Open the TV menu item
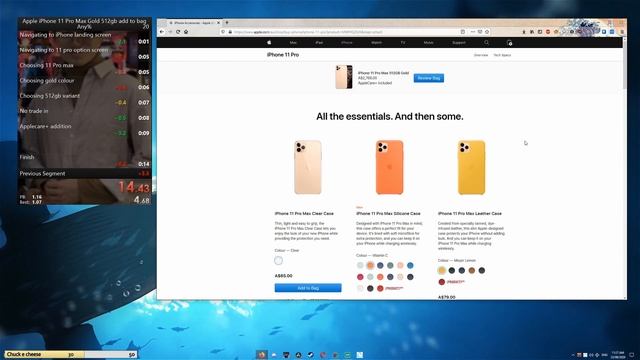The image size is (640, 360). coord(403,42)
